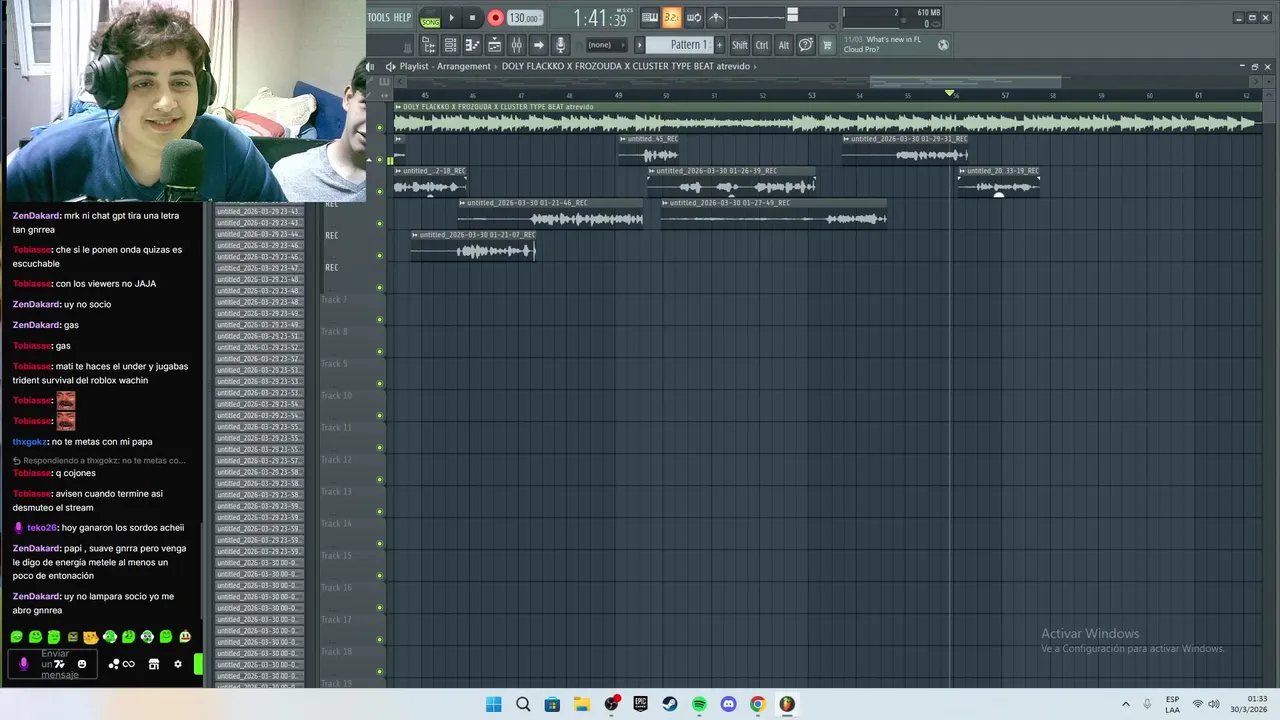This screenshot has height=720, width=1280.
Task: Click the Playlist speaker icon
Action: coord(390,66)
